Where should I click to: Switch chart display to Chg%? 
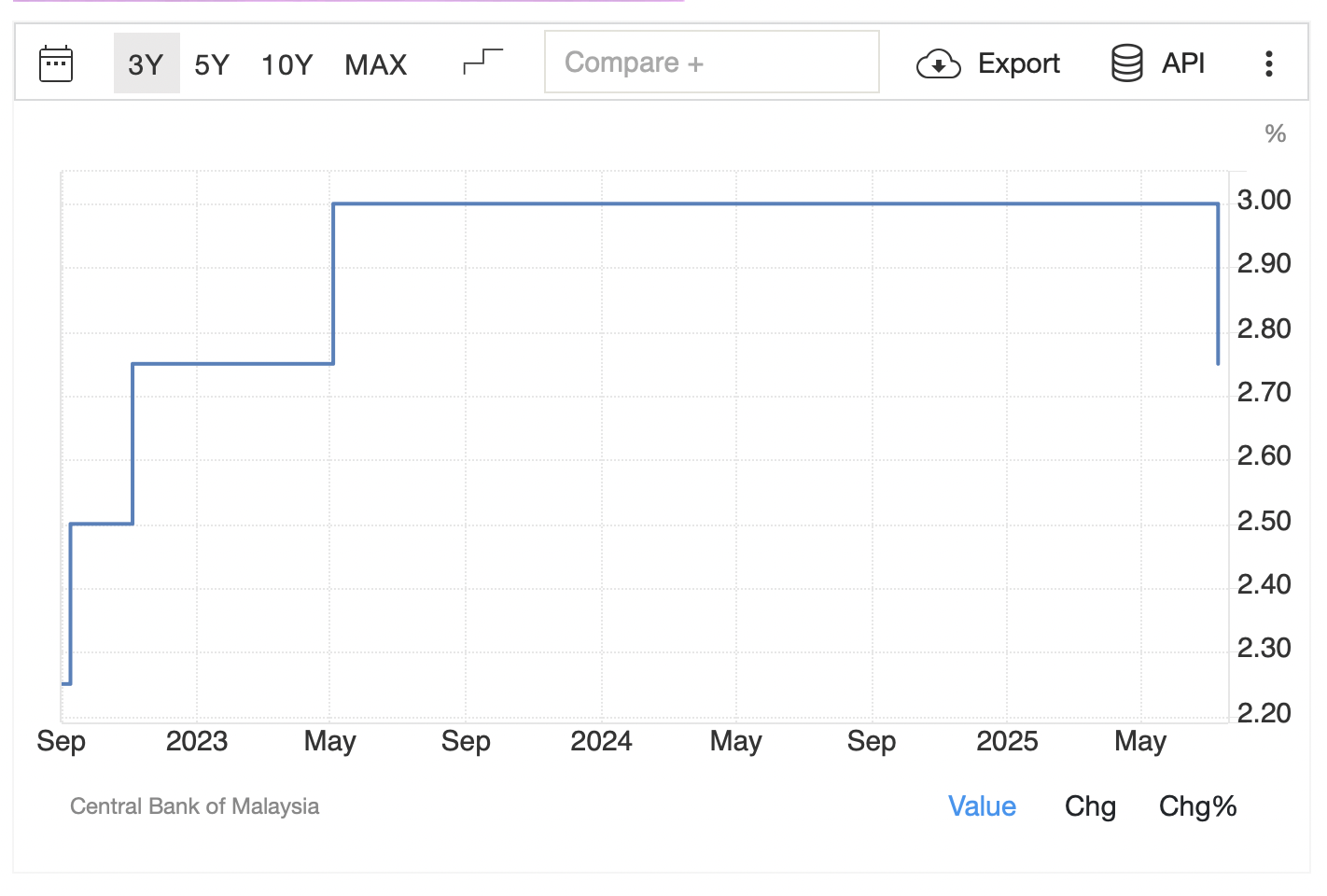(x=1197, y=806)
